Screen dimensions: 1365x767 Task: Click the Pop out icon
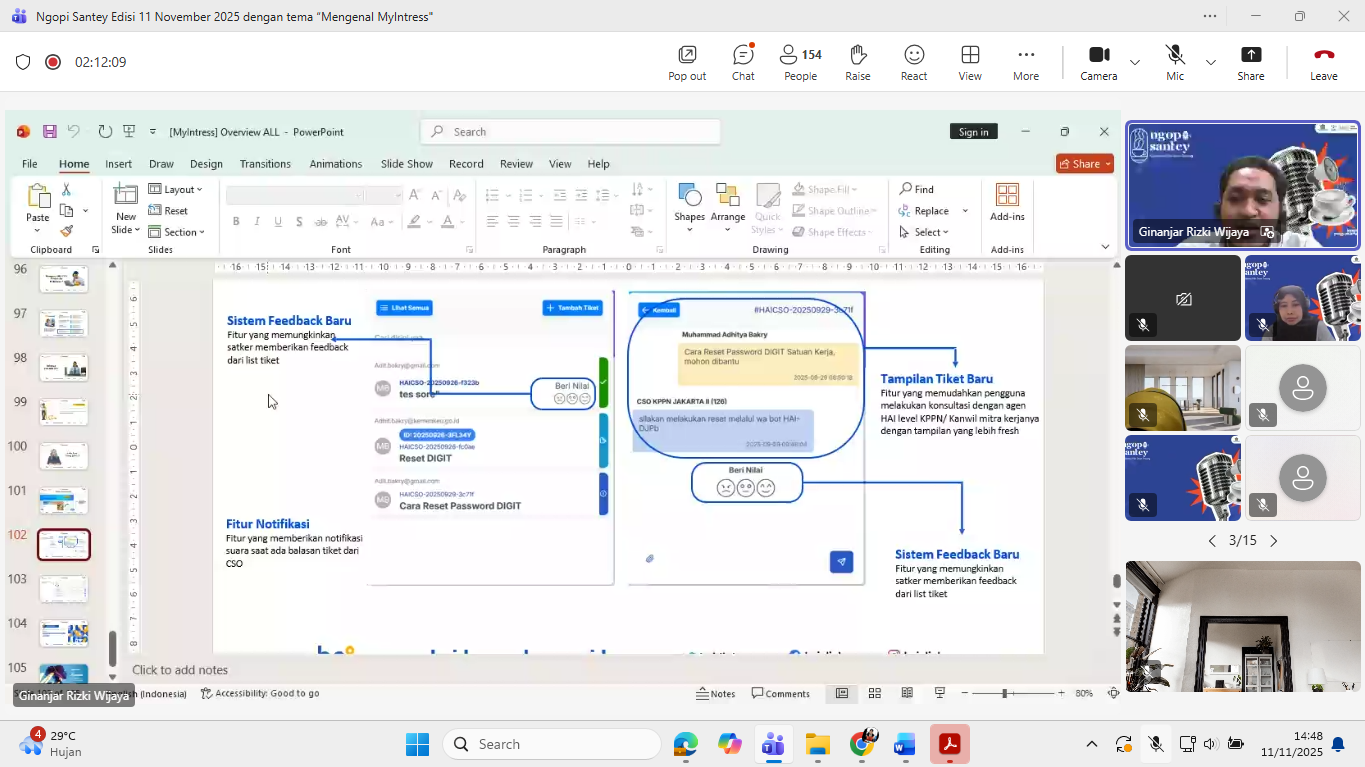click(687, 62)
